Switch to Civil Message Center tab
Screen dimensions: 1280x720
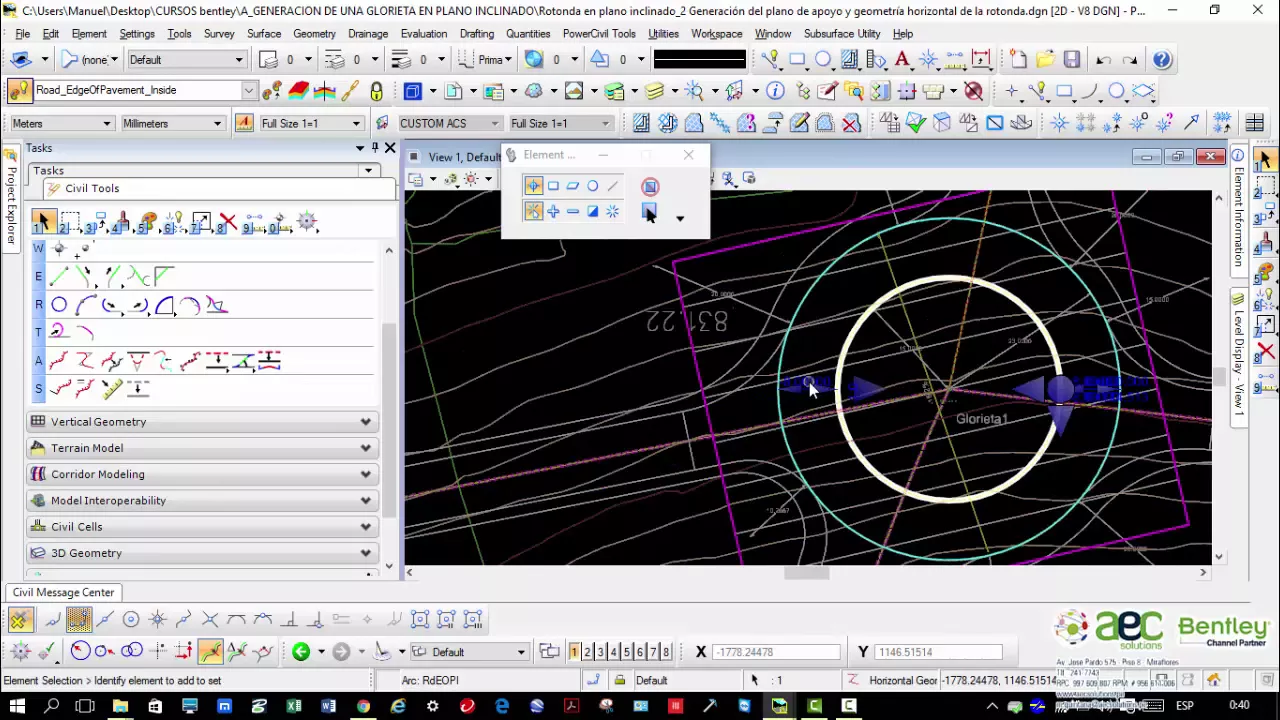[x=63, y=592]
